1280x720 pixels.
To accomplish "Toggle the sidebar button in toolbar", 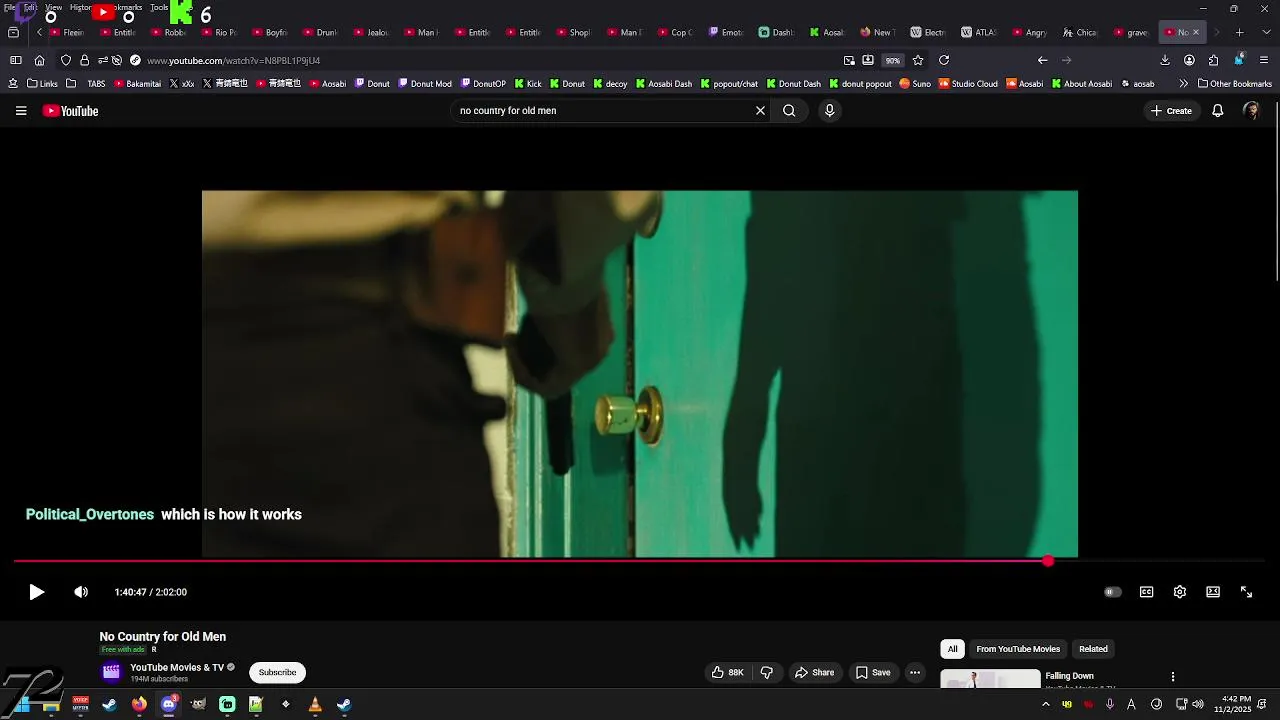I will coord(16,60).
